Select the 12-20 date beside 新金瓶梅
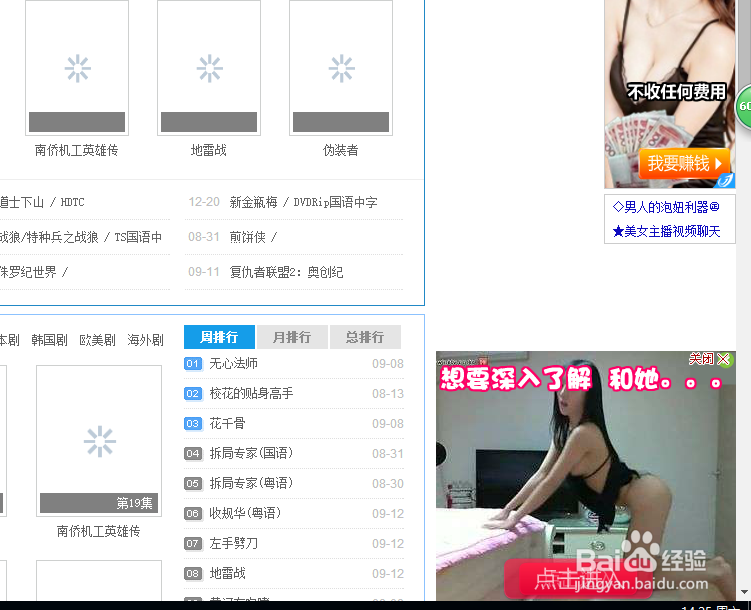 pos(204,202)
